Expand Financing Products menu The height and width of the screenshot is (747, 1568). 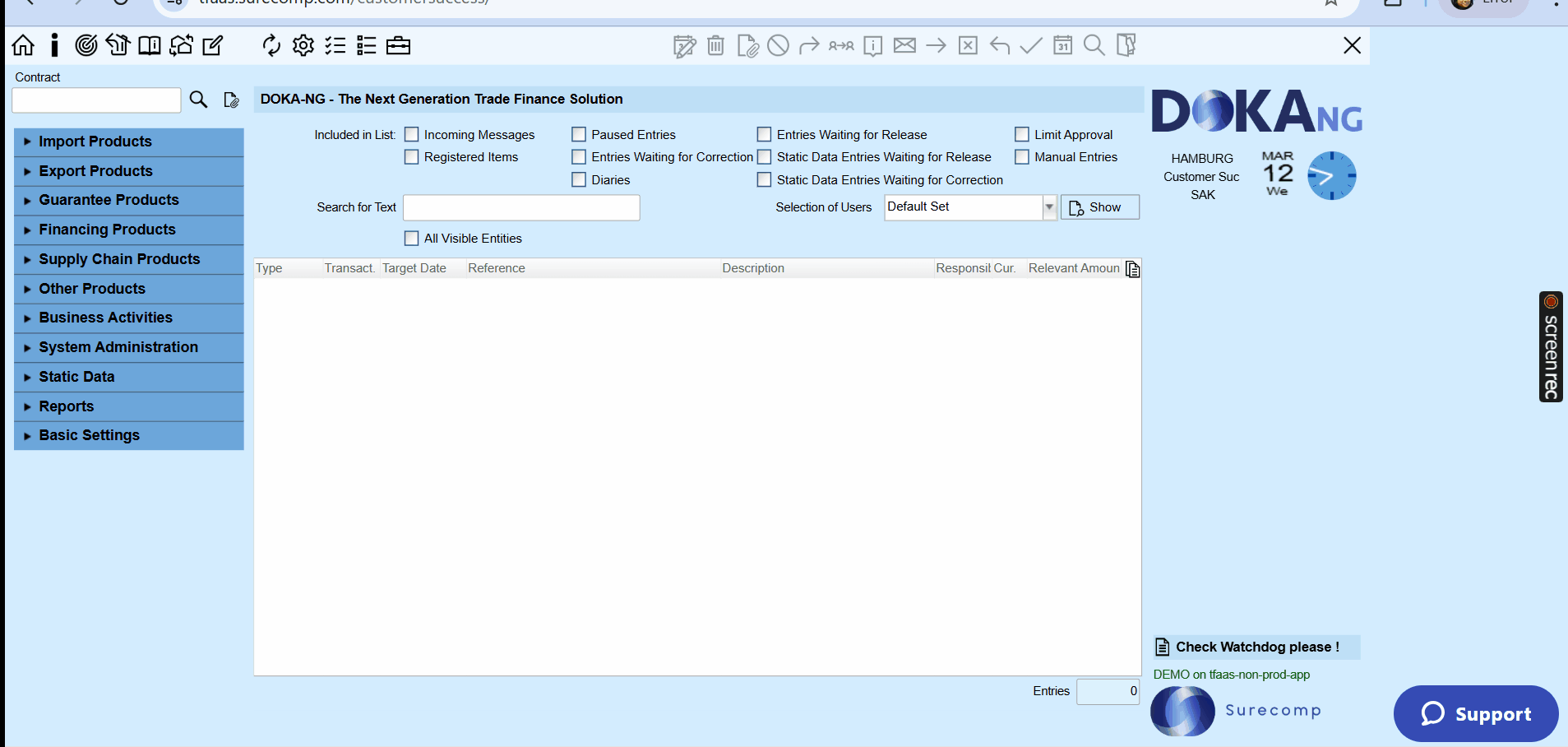(x=129, y=230)
